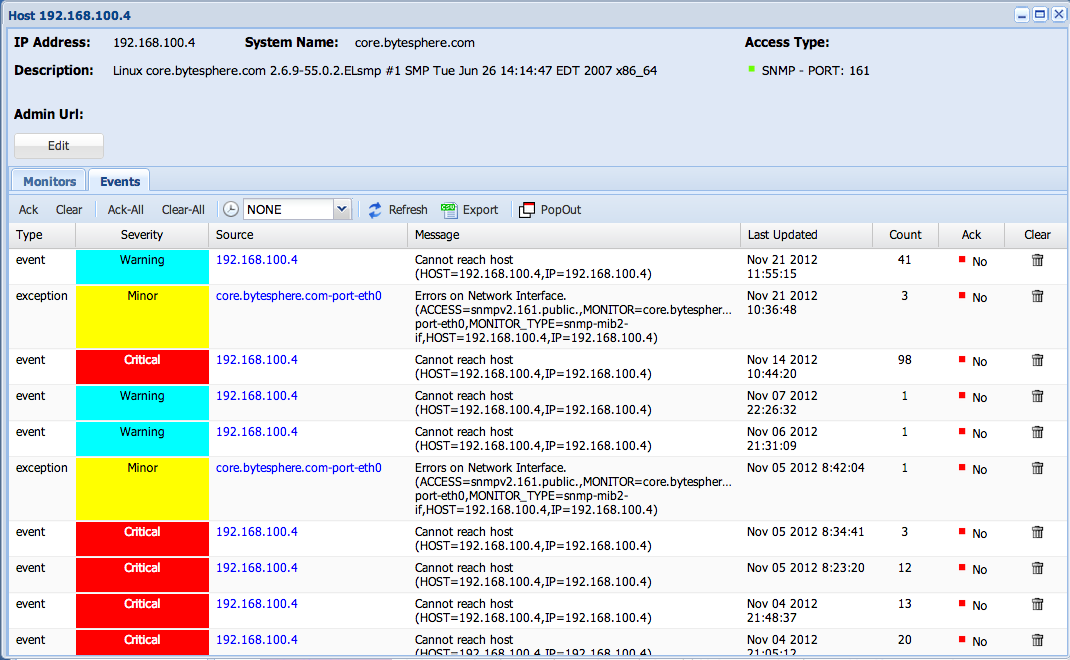Screen dimensions: 1070x660
Task: Click trash icon for Nov 07 2012 warning row
Action: point(1037,397)
